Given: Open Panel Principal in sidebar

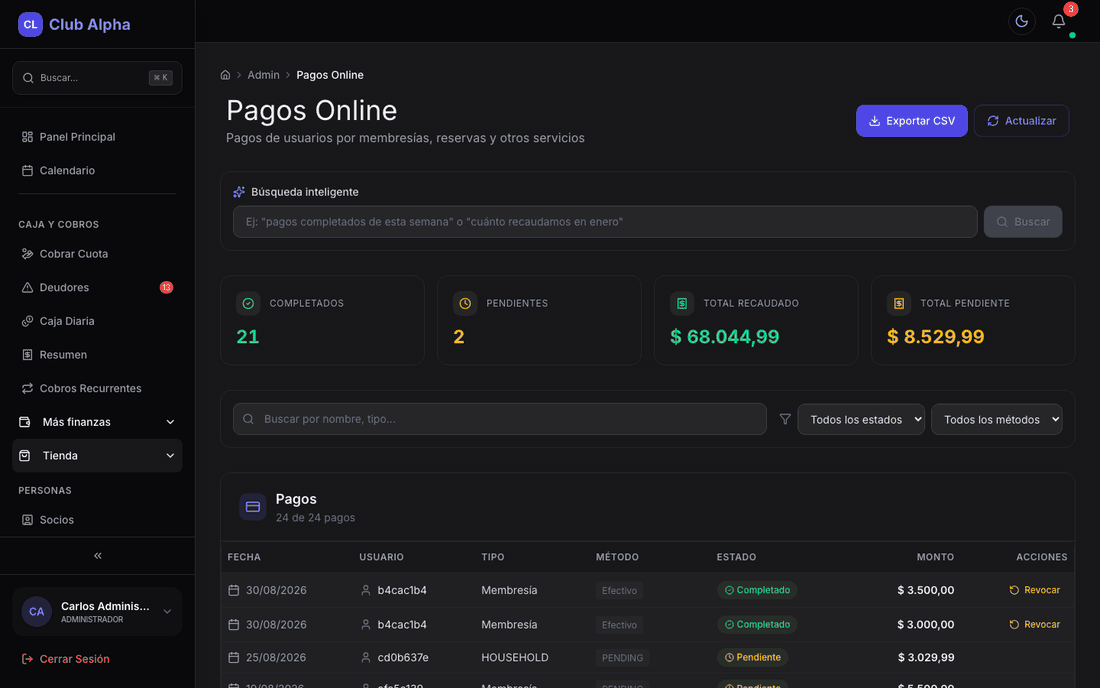Looking at the screenshot, I should [x=97, y=137].
